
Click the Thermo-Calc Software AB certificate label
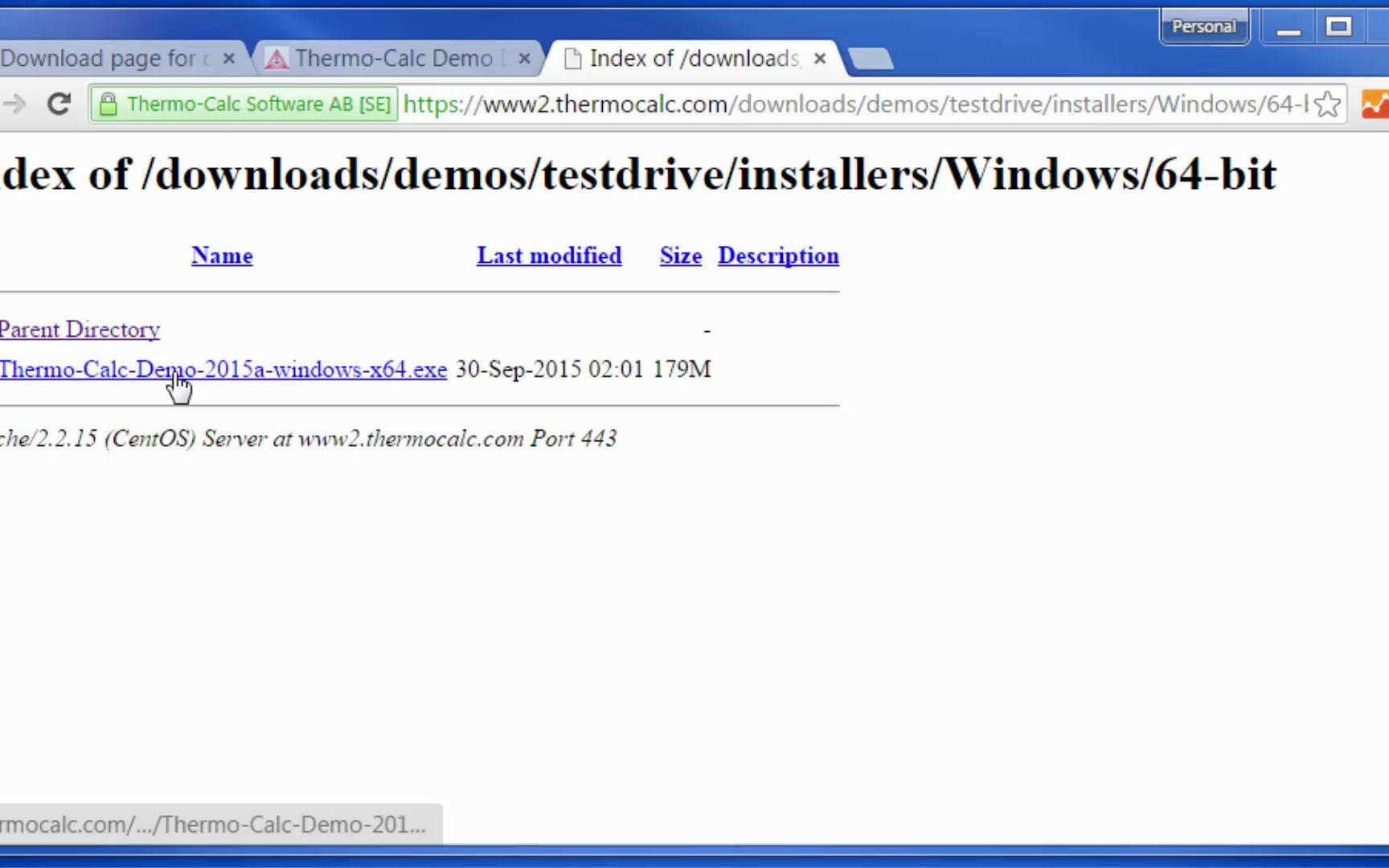tap(244, 104)
